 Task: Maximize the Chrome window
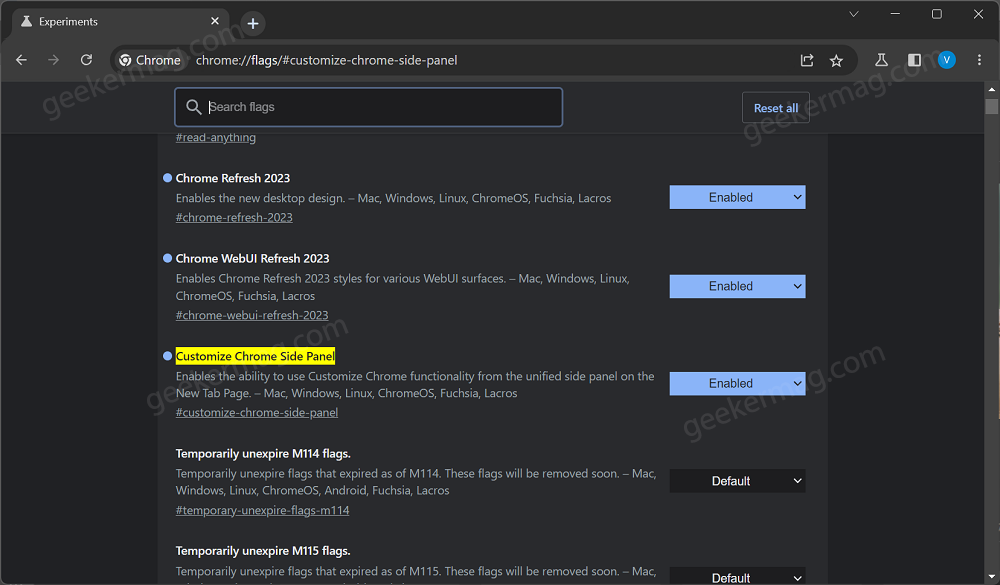tap(937, 14)
